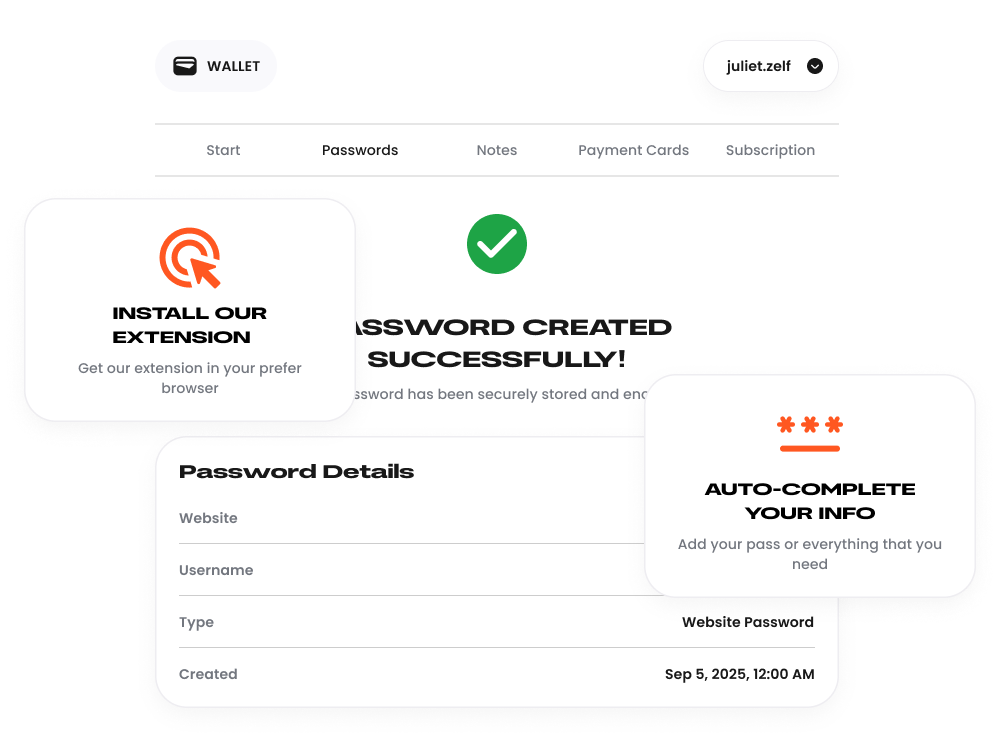The image size is (1000, 748).
Task: Select the Passwords tab
Action: (x=360, y=150)
